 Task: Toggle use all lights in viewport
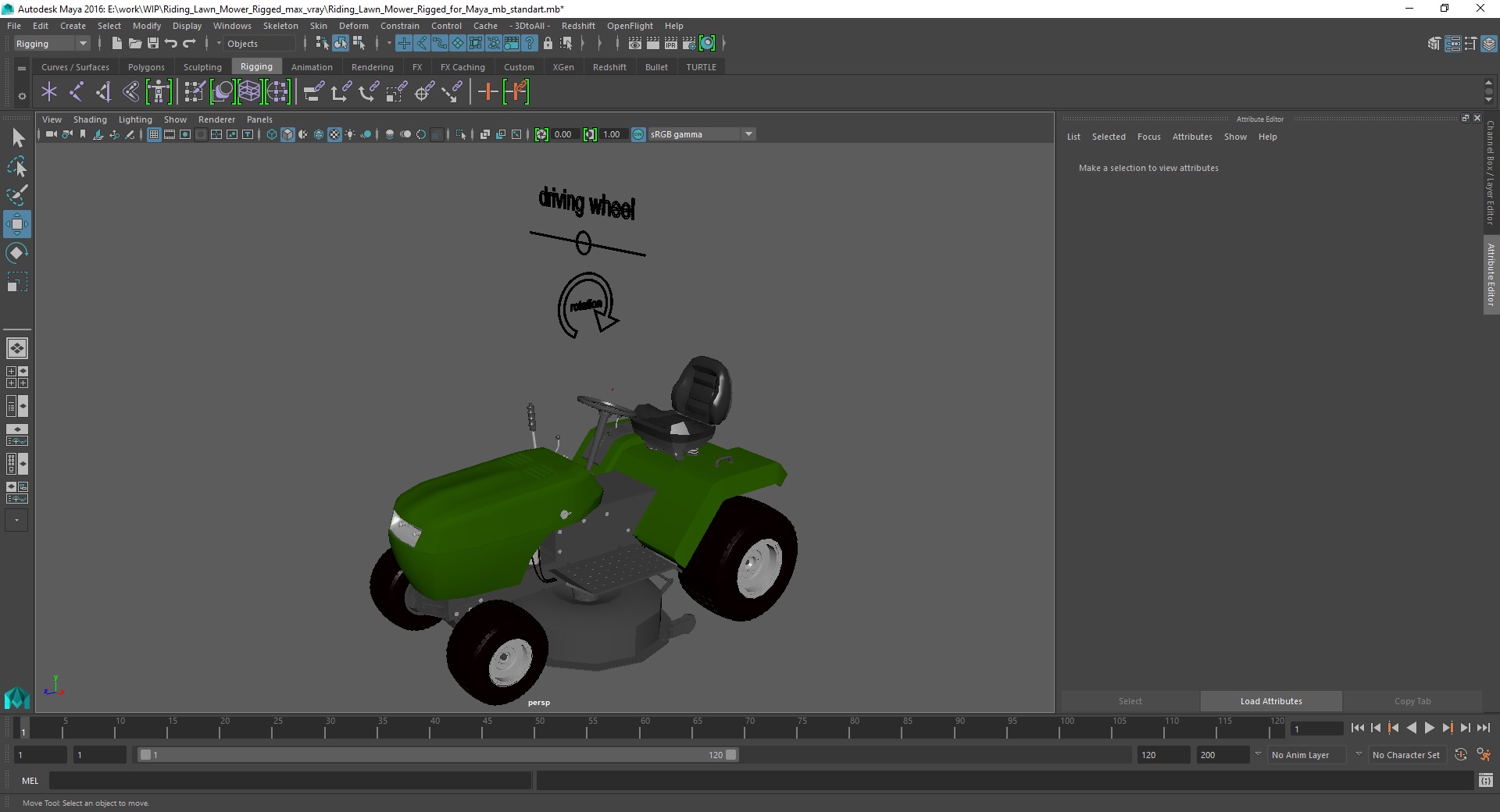(x=350, y=134)
